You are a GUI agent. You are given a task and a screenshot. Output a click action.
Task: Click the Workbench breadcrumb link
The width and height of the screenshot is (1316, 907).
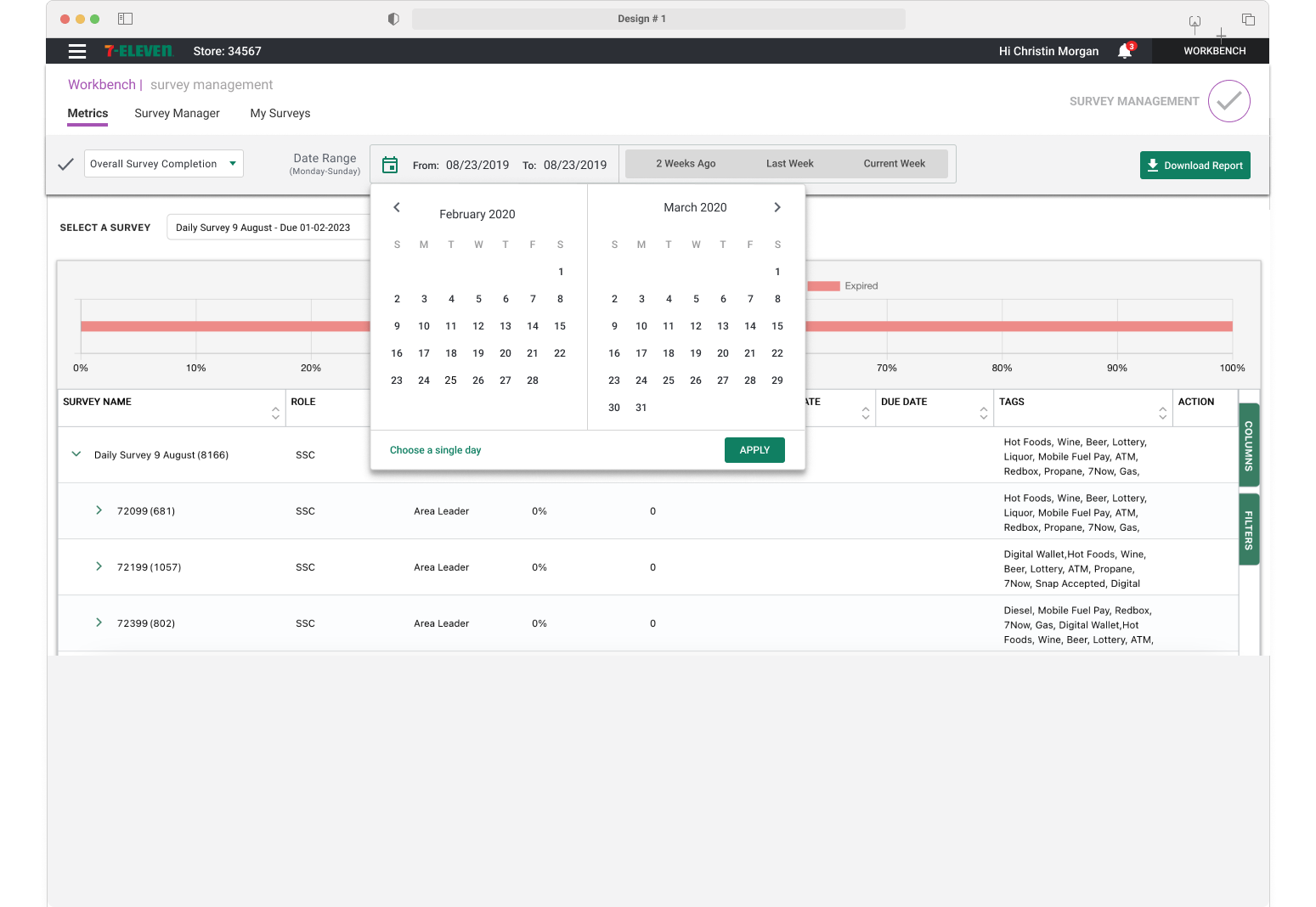[x=102, y=85]
